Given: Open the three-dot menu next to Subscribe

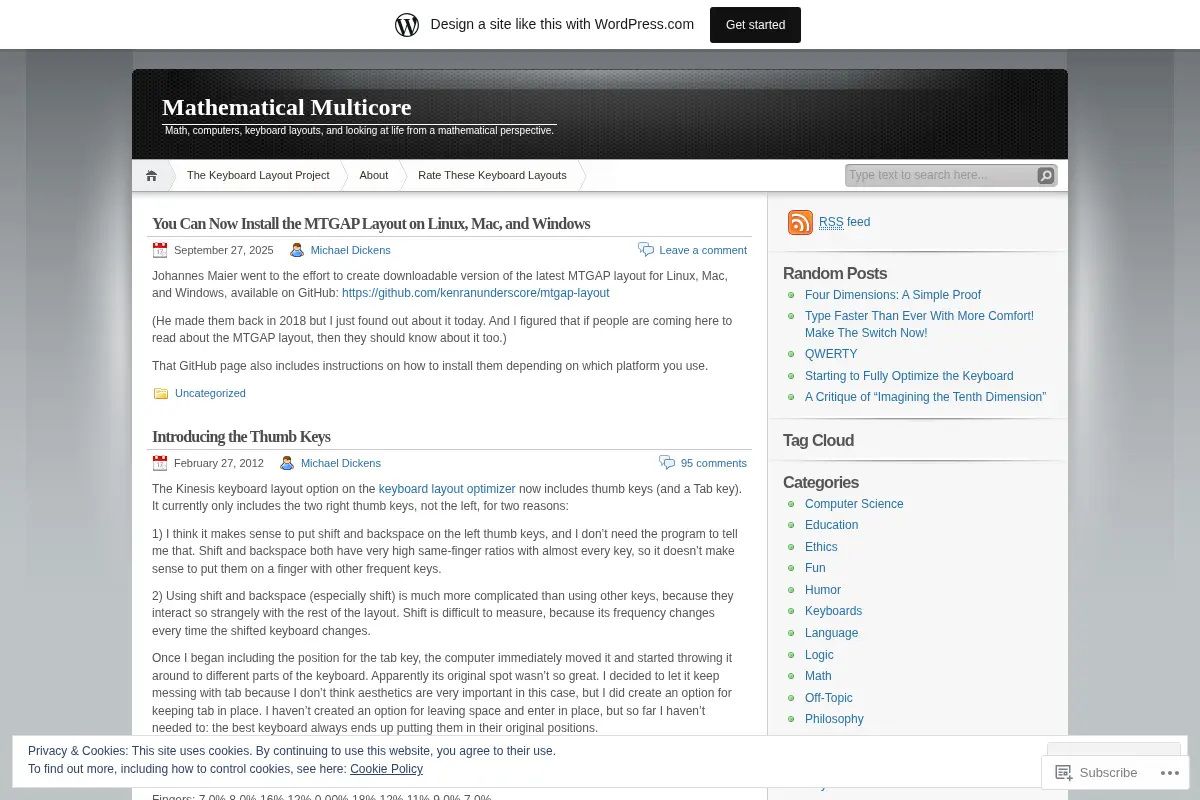Looking at the screenshot, I should [1169, 773].
